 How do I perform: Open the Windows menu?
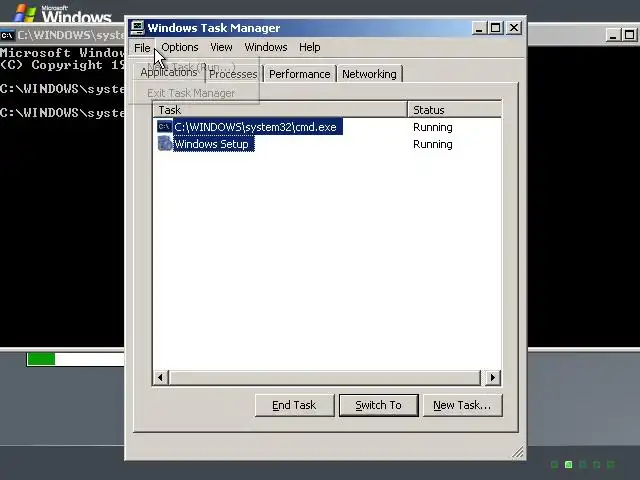pos(266,47)
